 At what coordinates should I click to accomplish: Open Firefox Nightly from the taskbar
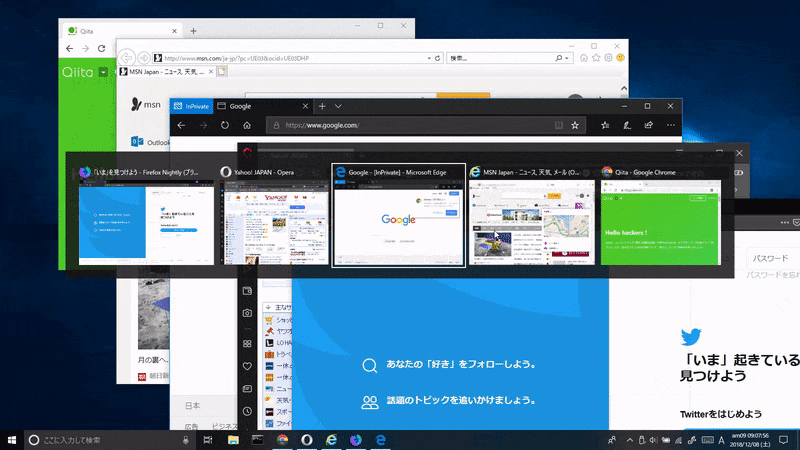(356, 440)
